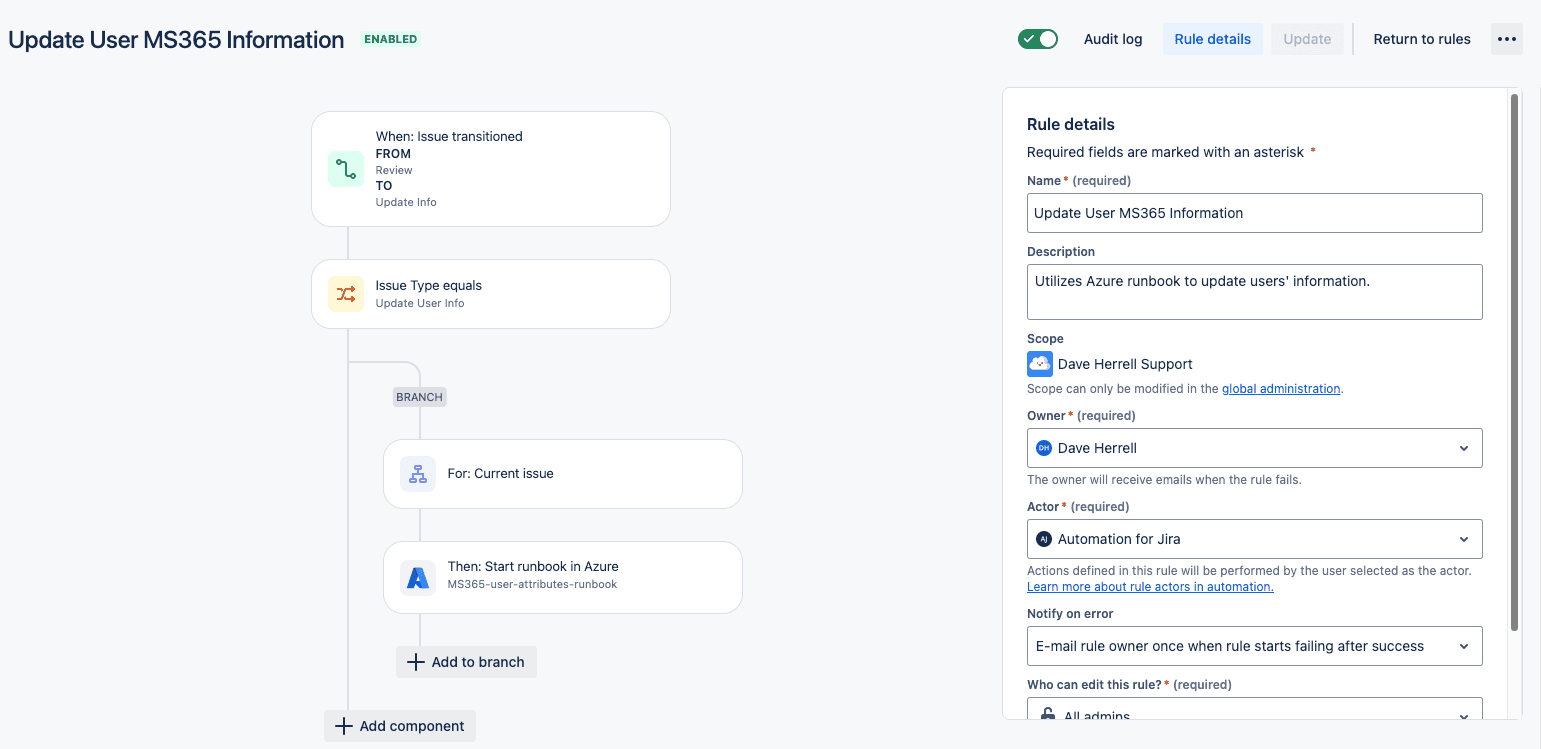This screenshot has width=1541, height=749.
Task: Click the Azure runbook icon
Action: point(418,577)
